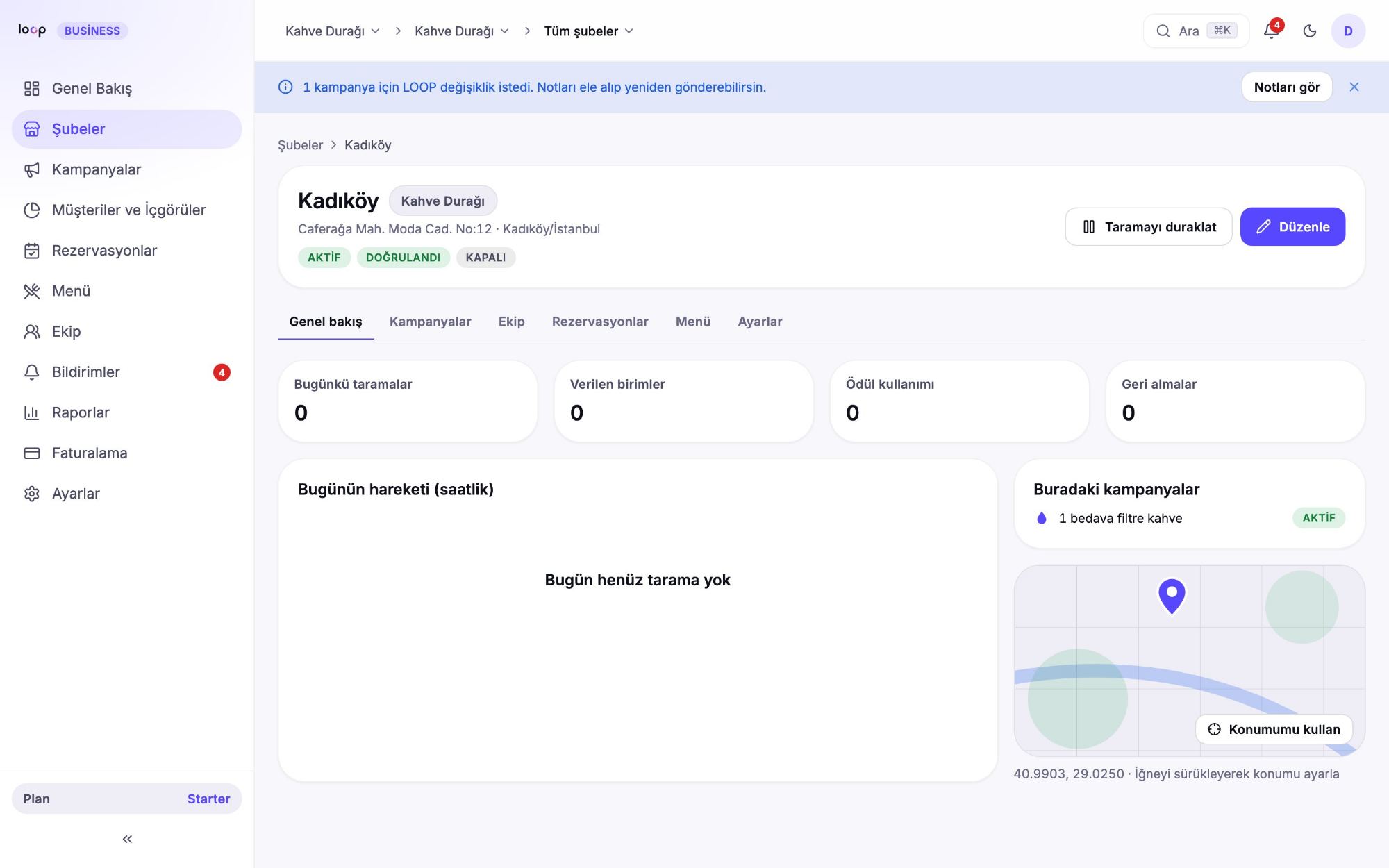The width and height of the screenshot is (1389, 868).
Task: Click the coordinates text 40.9903, 29.0250
Action: coord(1068,774)
